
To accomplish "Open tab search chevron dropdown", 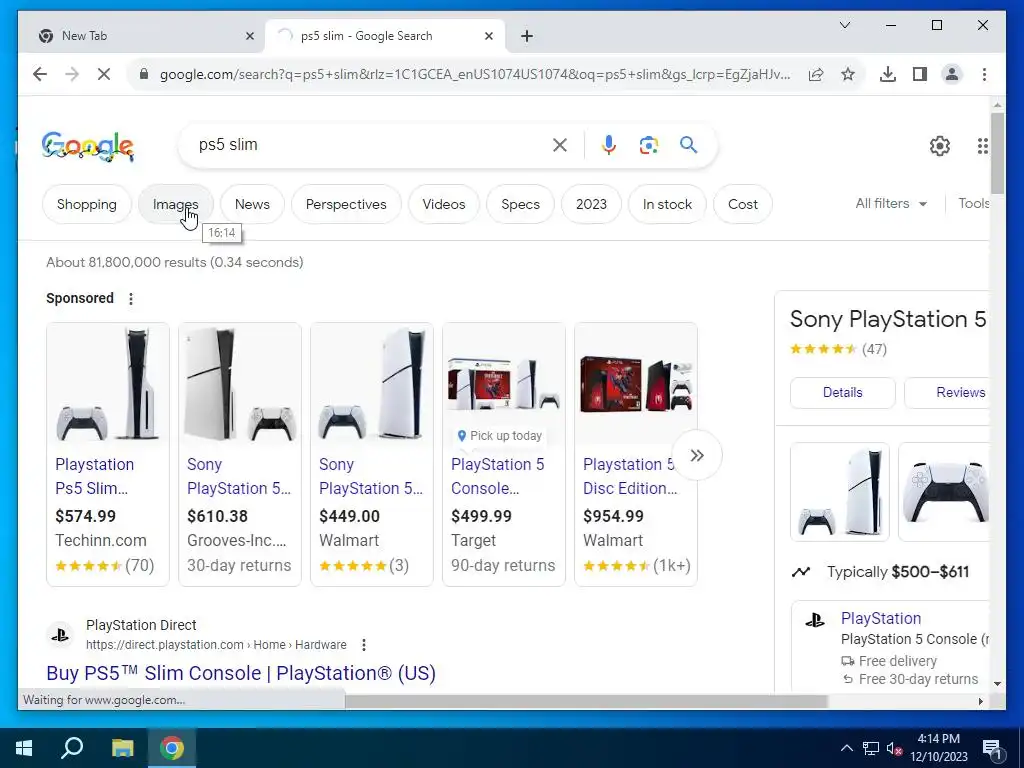I will click(x=844, y=25).
